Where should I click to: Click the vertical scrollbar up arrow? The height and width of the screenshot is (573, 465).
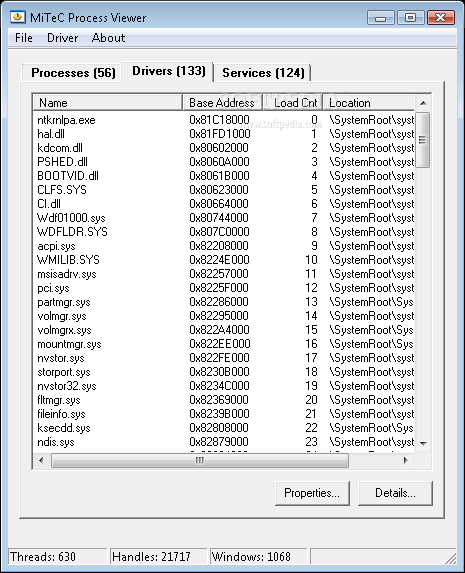(423, 103)
